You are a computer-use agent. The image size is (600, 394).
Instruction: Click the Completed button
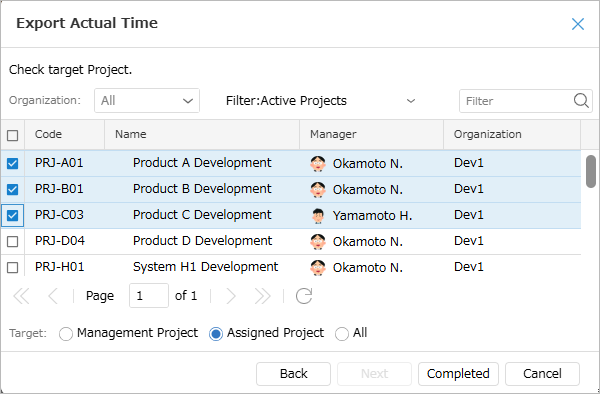(458, 374)
